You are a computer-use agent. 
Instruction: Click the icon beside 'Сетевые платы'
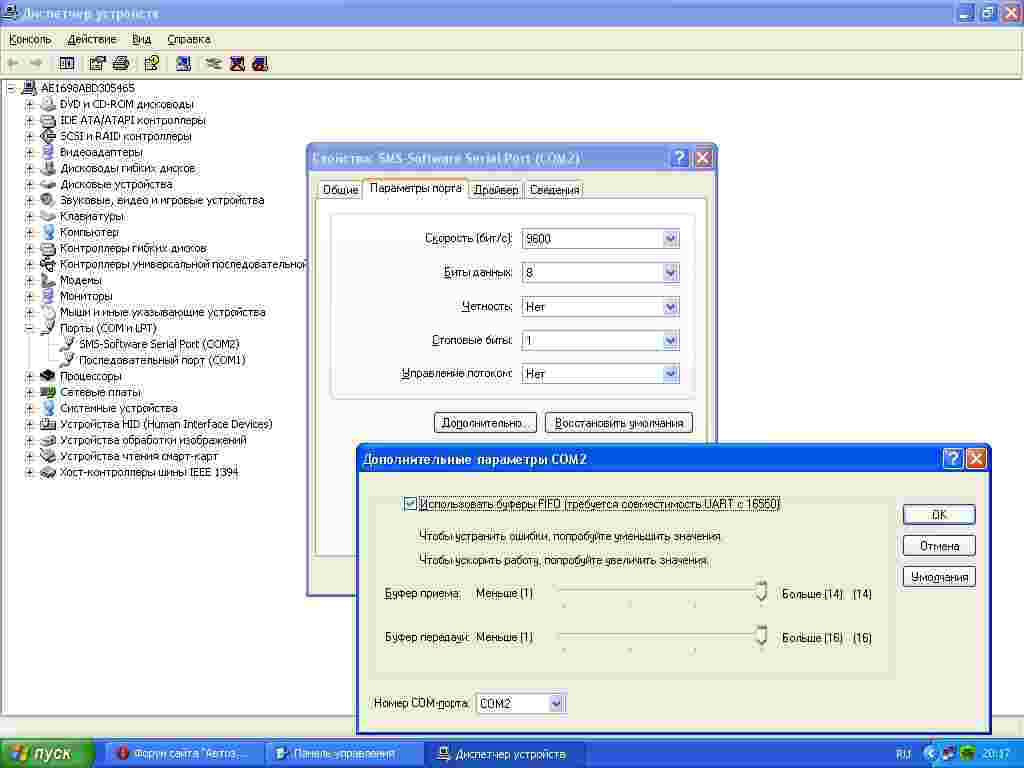pos(48,392)
